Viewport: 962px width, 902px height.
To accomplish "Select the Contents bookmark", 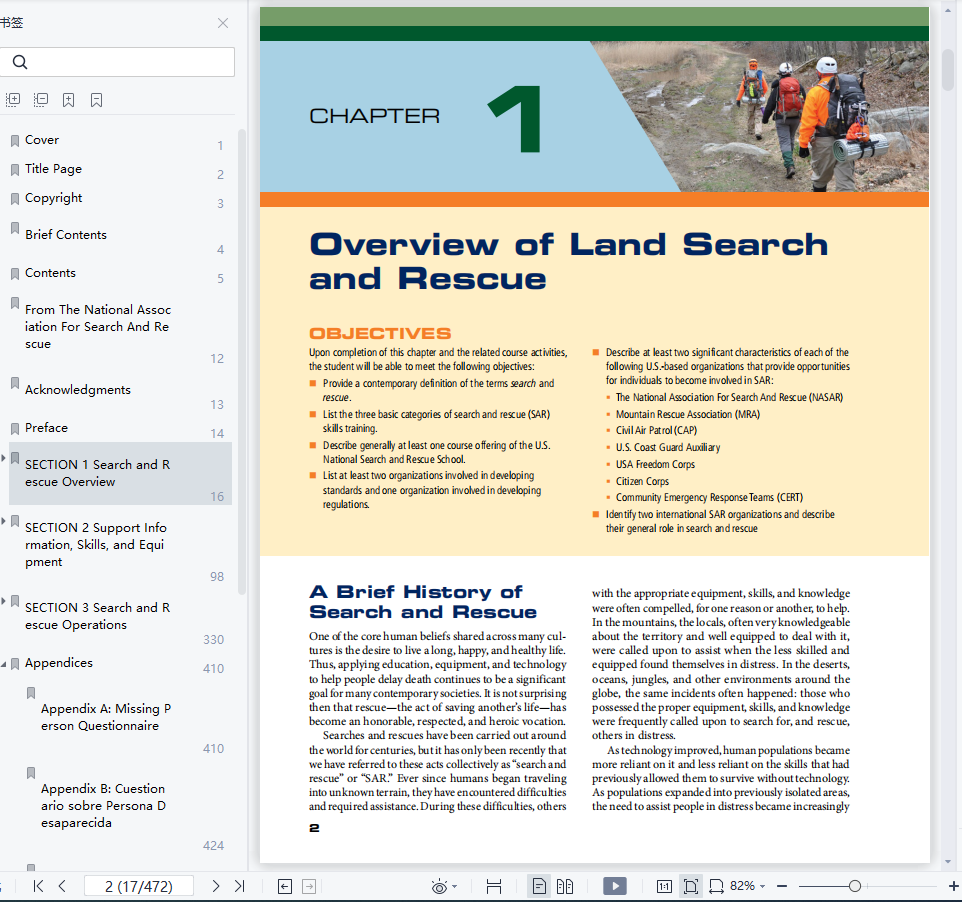I will (50, 272).
